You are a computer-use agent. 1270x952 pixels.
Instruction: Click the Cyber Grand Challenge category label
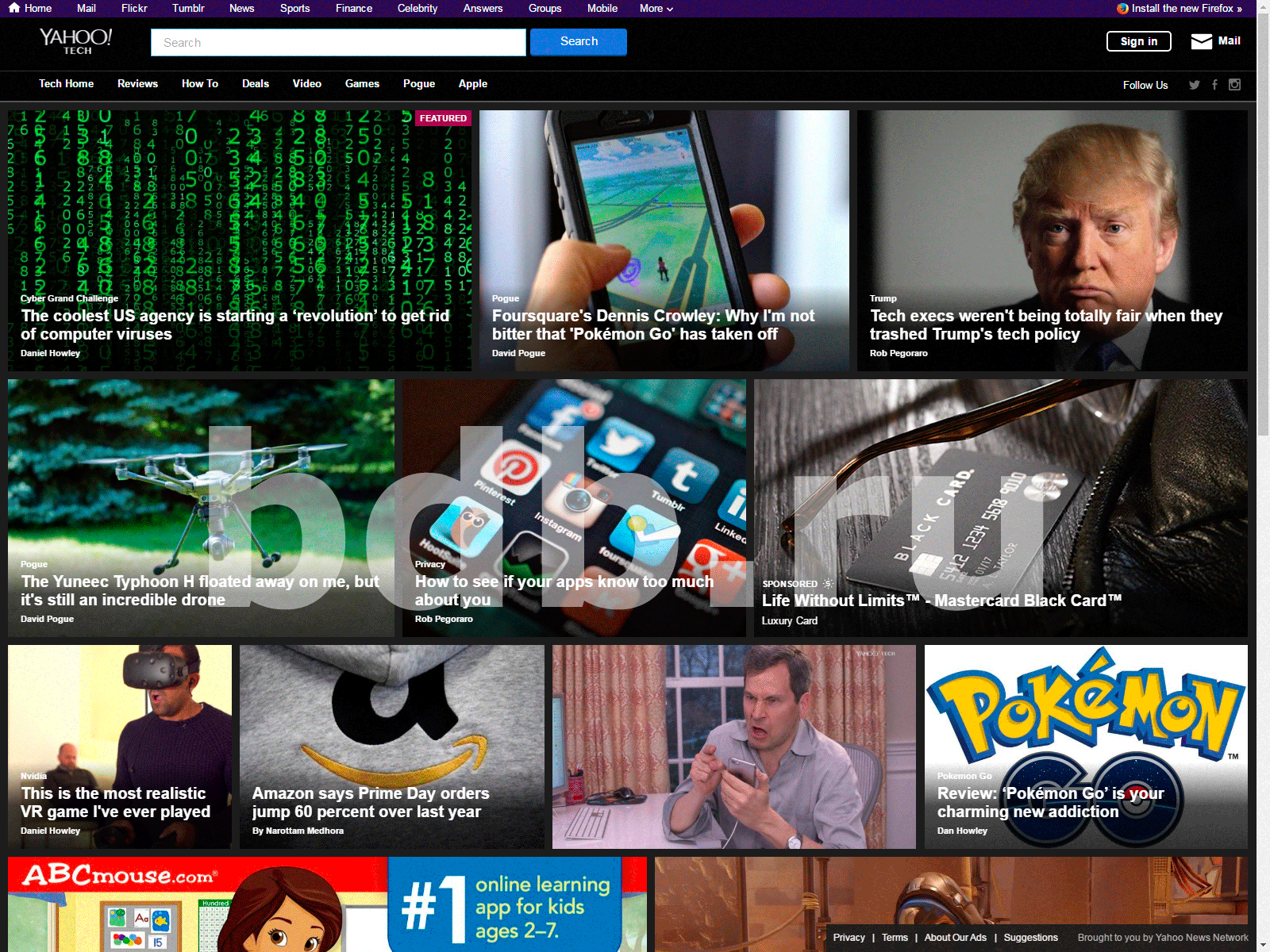click(69, 298)
